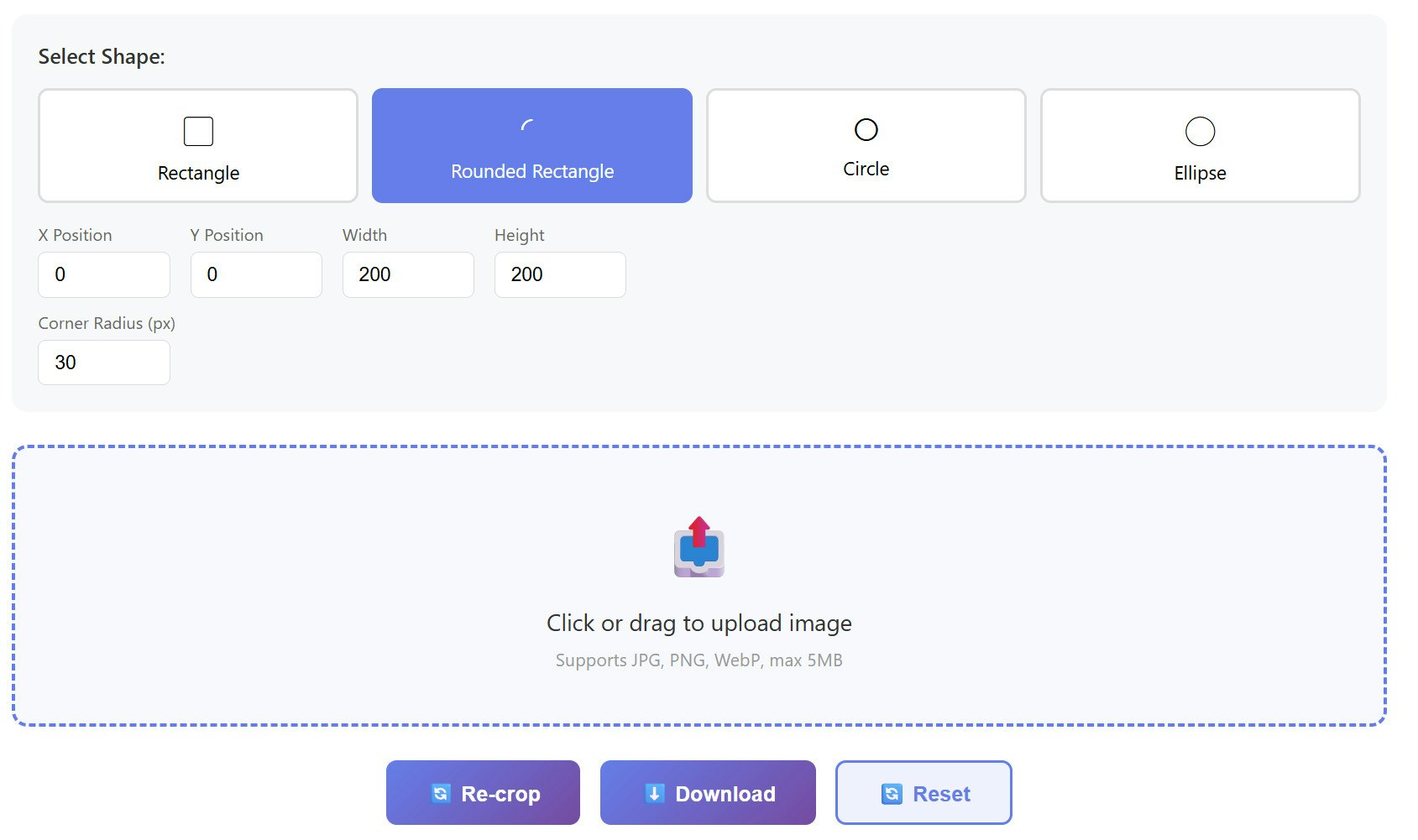Image resolution: width=1418 pixels, height=840 pixels.
Task: Click the Ellipse shape icon
Action: [1200, 131]
